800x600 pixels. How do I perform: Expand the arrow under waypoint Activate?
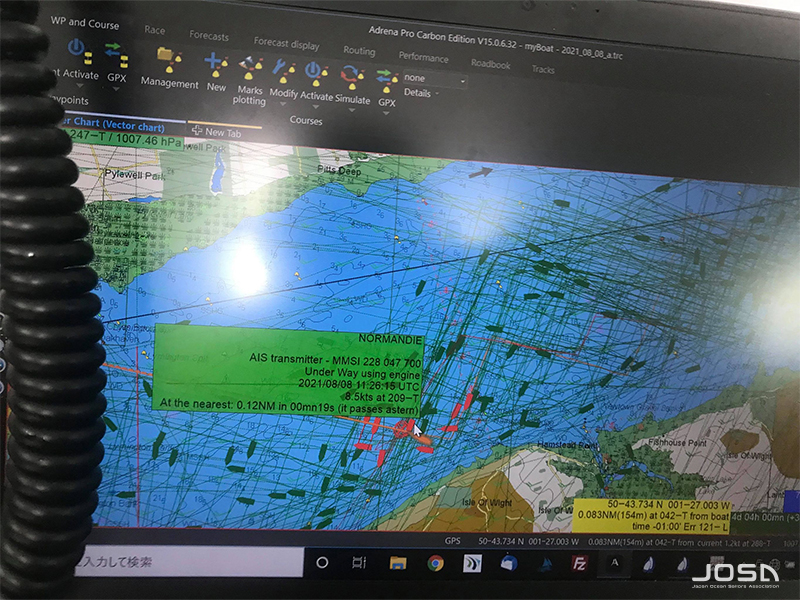(x=80, y=85)
